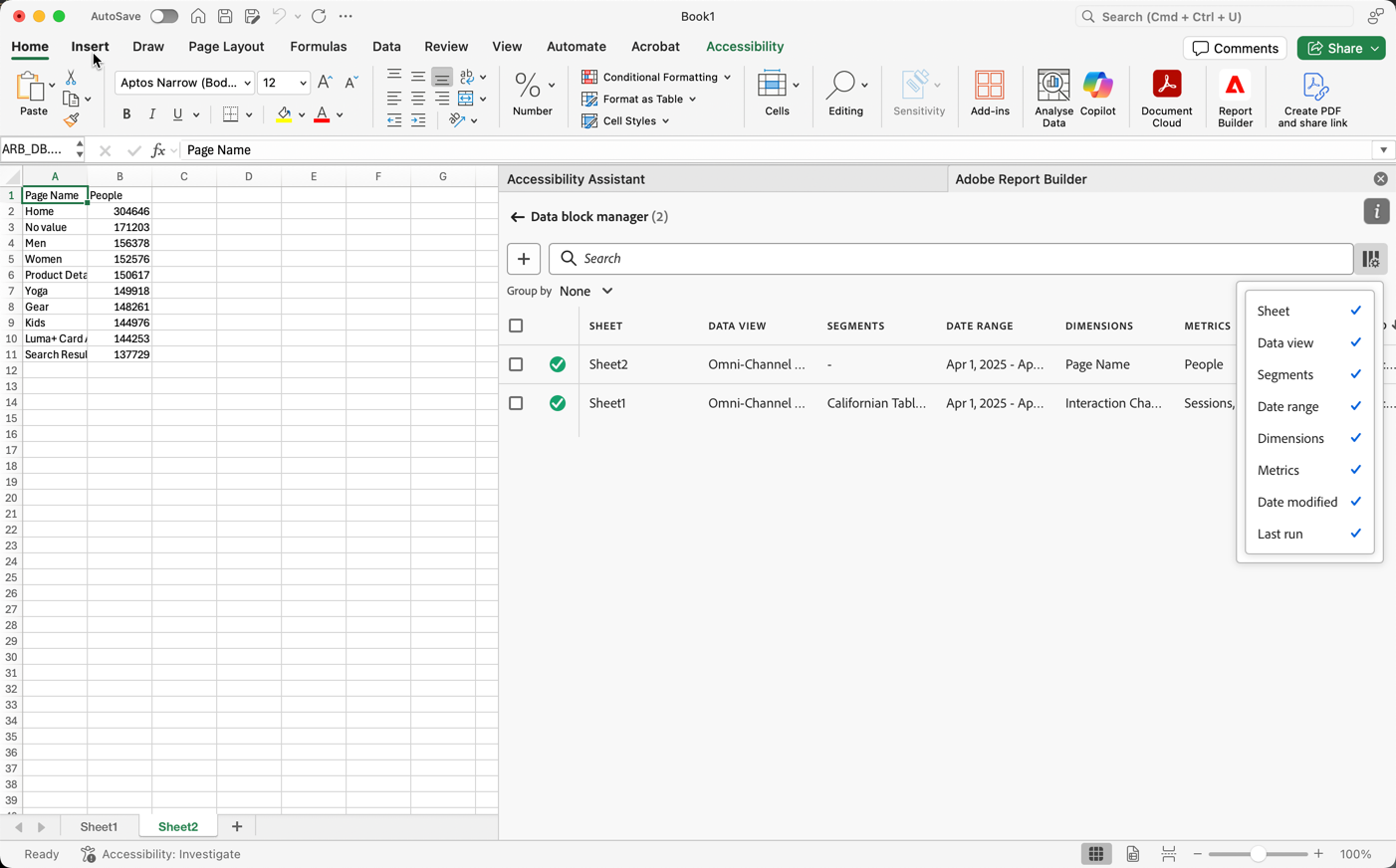The height and width of the screenshot is (868, 1396).
Task: Open the info icon in Report Builder panel
Action: tap(1376, 211)
